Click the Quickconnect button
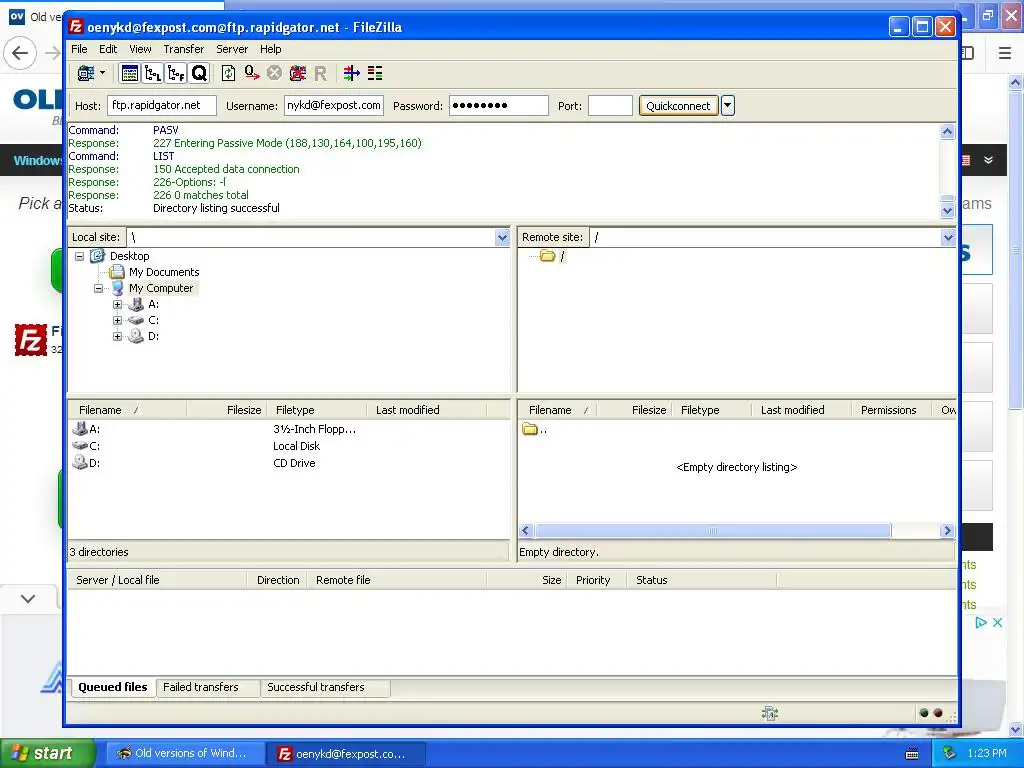The height and width of the screenshot is (768, 1024). coord(678,106)
